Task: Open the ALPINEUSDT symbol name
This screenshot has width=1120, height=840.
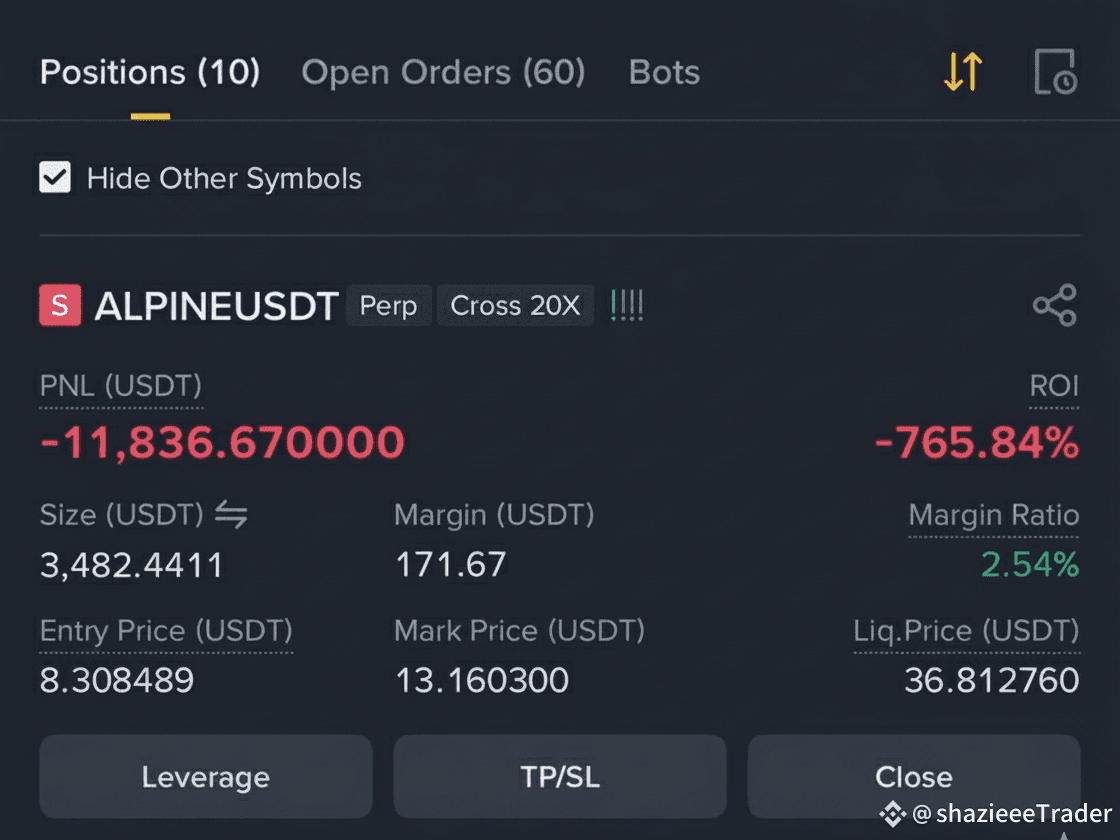Action: click(x=216, y=306)
